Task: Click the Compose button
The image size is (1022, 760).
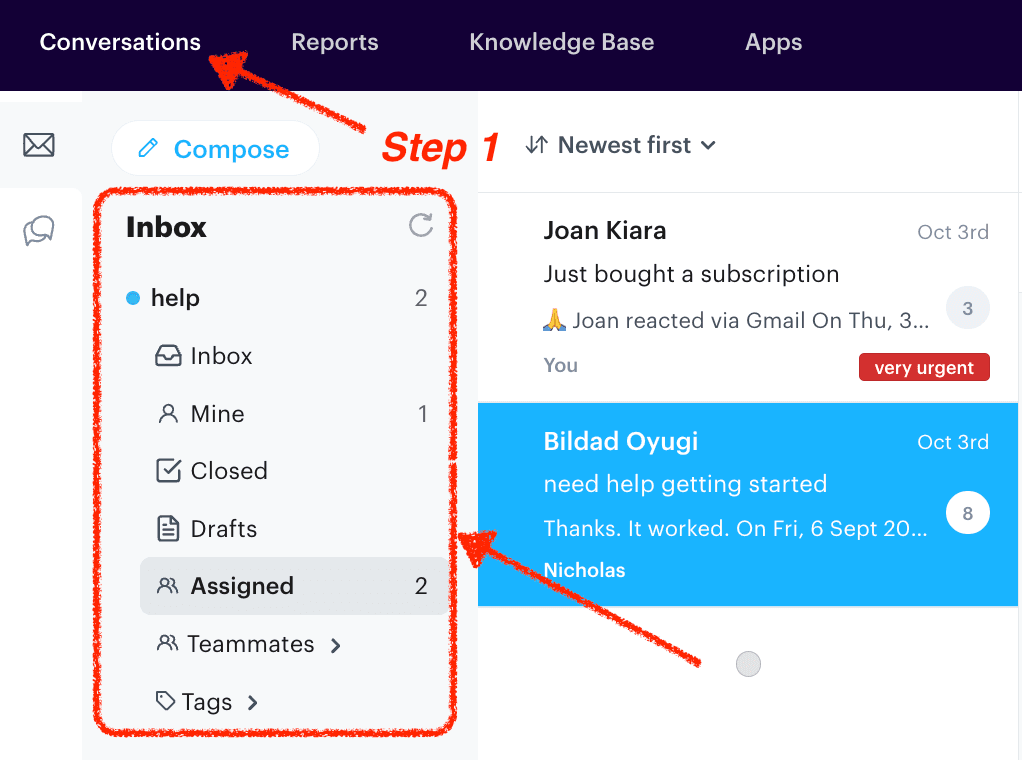Action: 214,148
